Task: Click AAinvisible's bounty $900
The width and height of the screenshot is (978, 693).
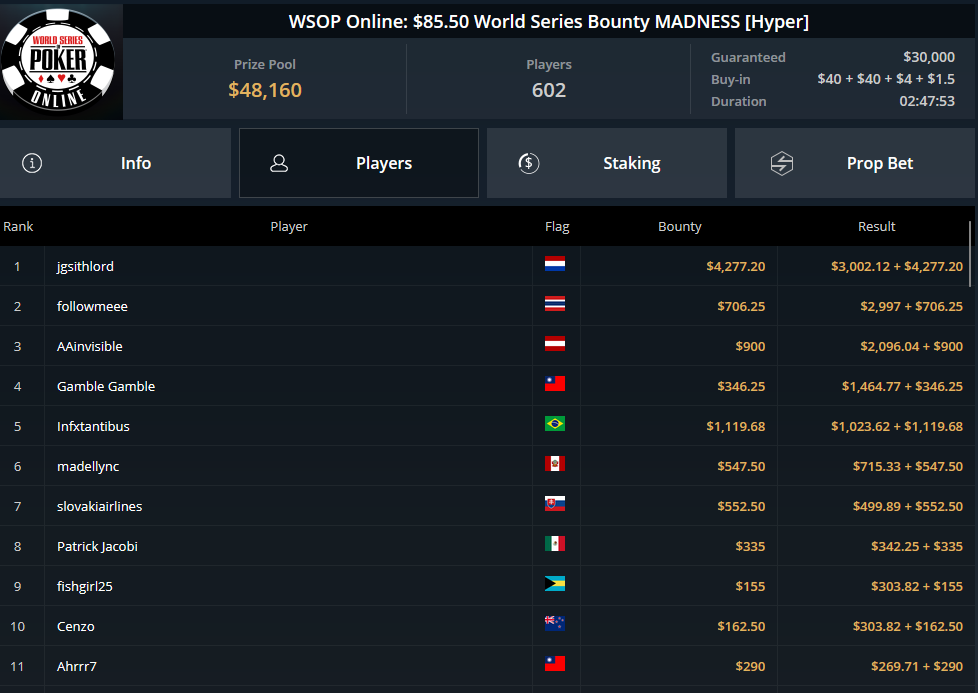Action: pyautogui.click(x=750, y=346)
